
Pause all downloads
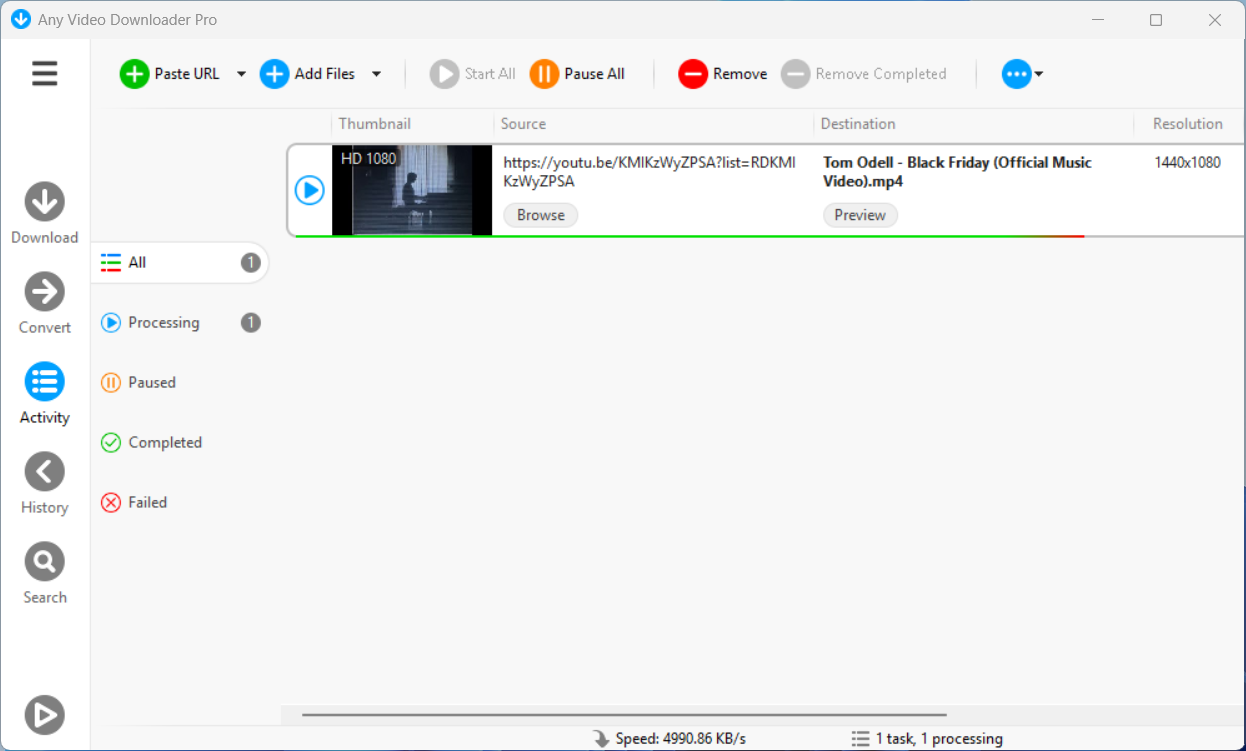click(578, 74)
